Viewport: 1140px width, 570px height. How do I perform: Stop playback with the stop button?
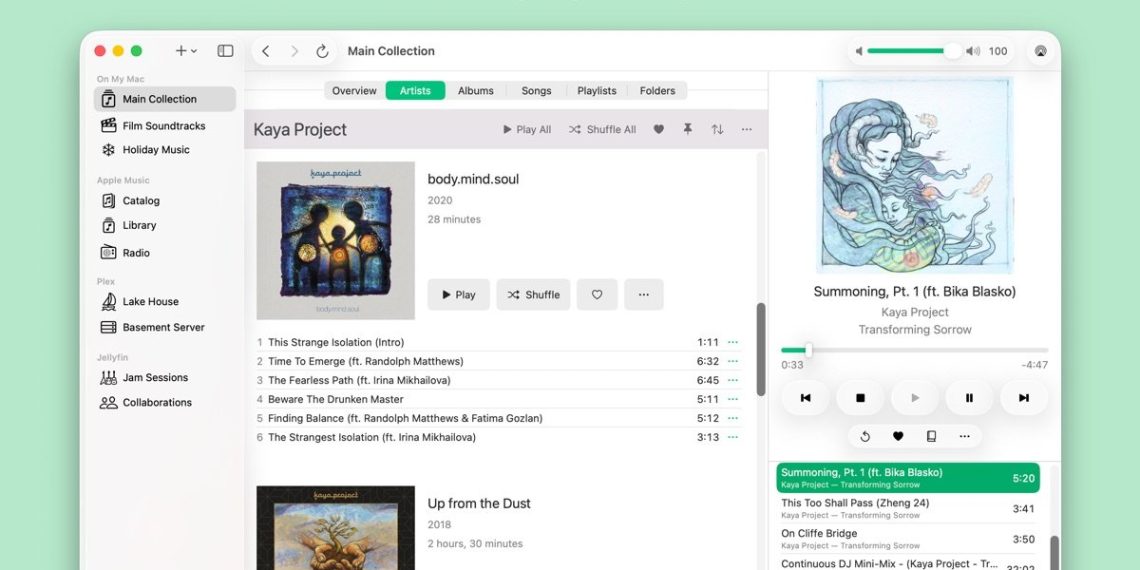pos(860,398)
